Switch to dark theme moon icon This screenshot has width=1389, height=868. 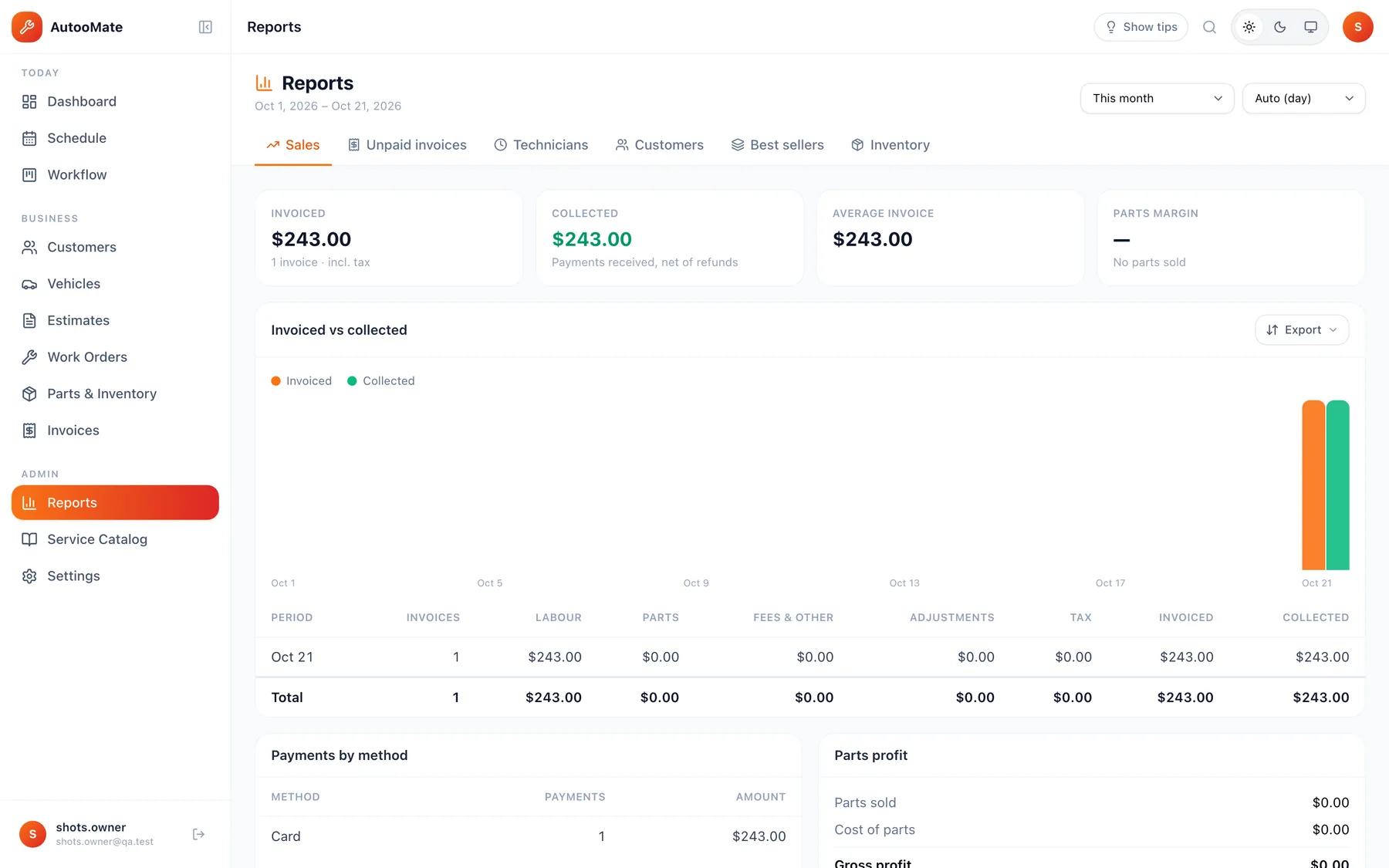point(1280,27)
